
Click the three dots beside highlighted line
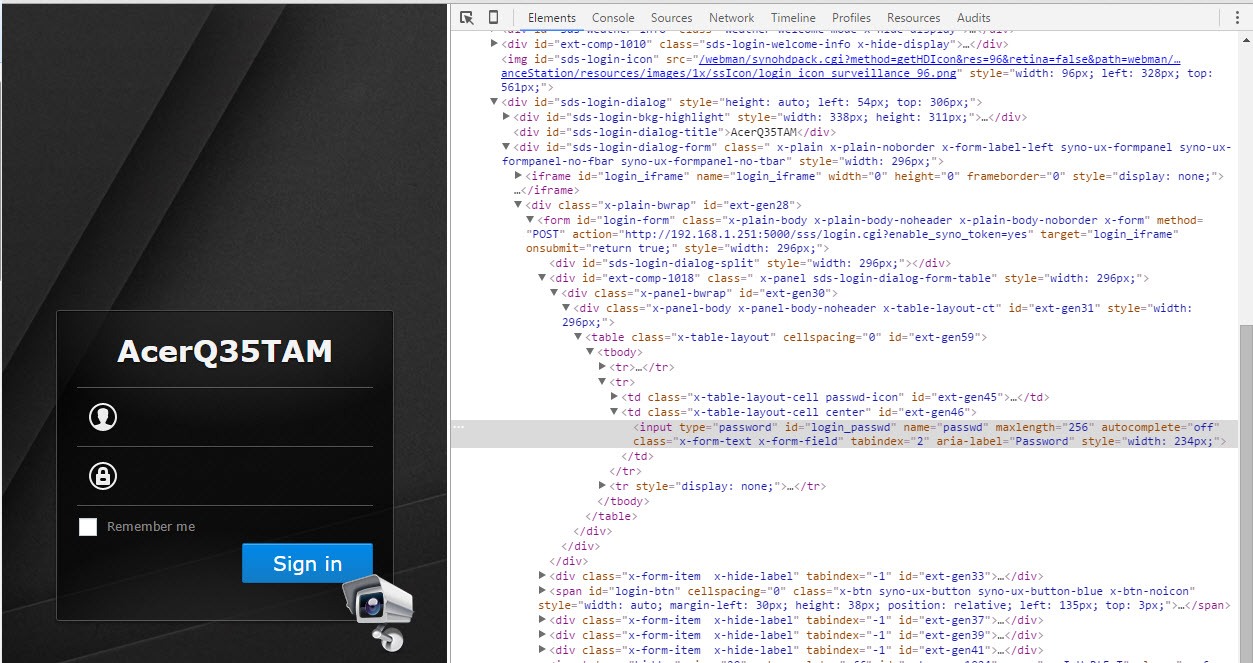coord(458,427)
